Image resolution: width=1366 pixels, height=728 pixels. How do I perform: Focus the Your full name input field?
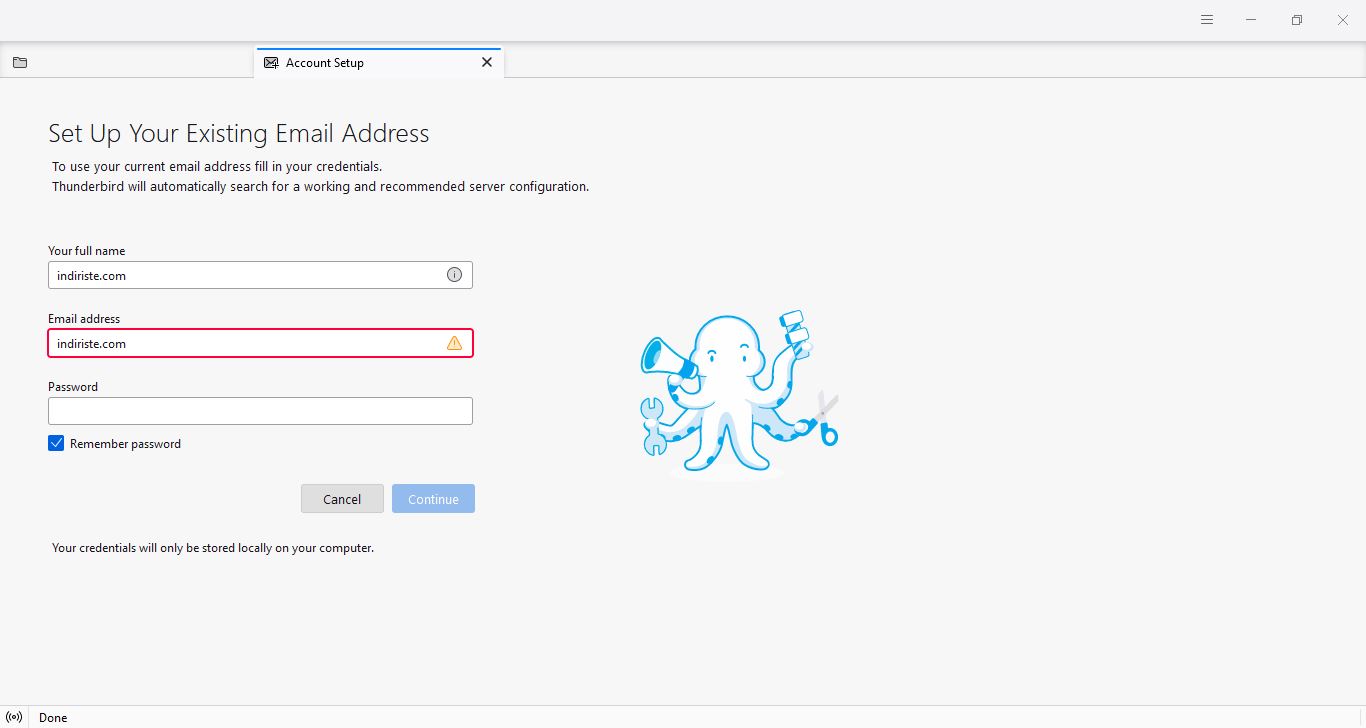click(260, 275)
